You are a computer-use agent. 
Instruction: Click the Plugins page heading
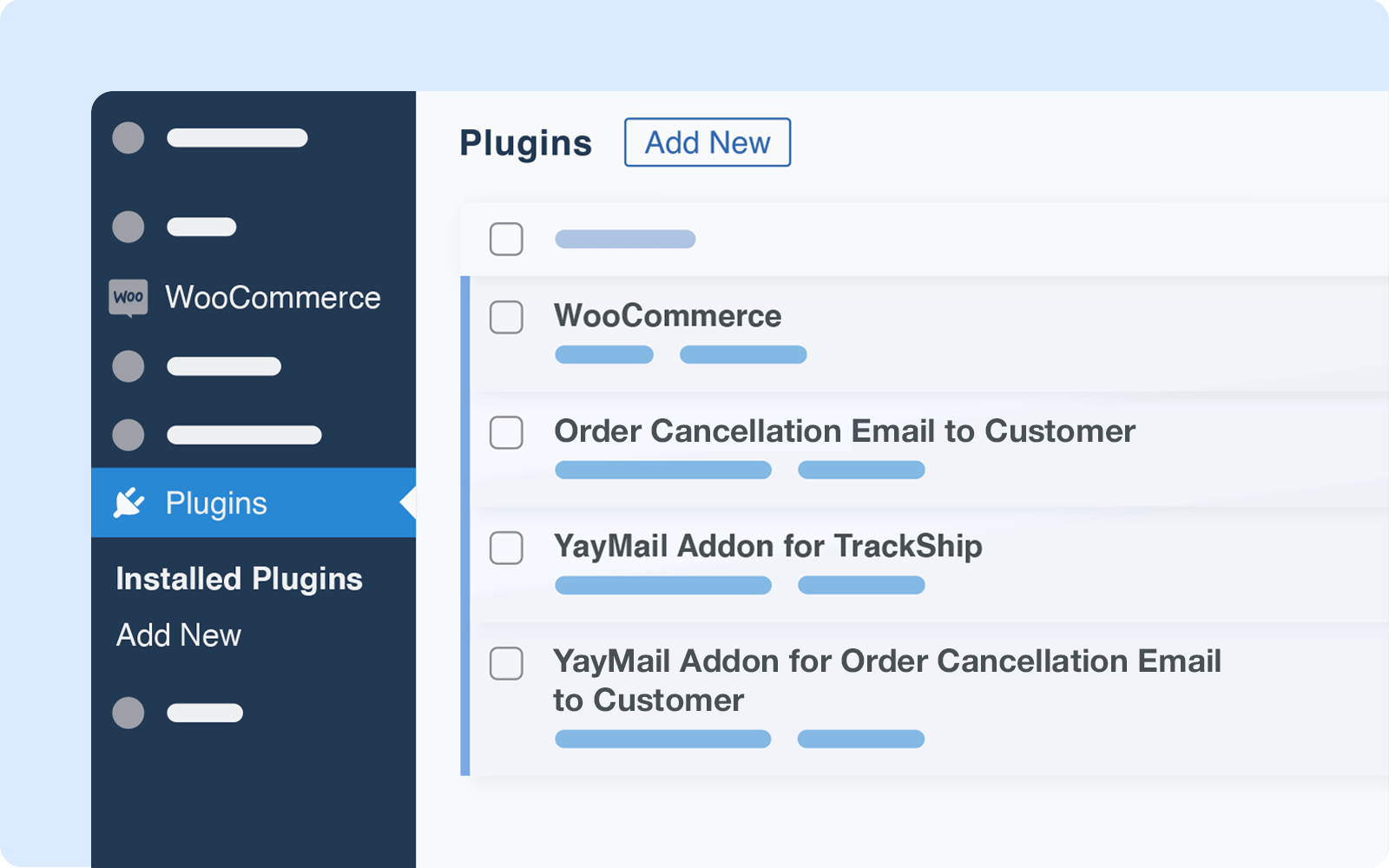[526, 143]
